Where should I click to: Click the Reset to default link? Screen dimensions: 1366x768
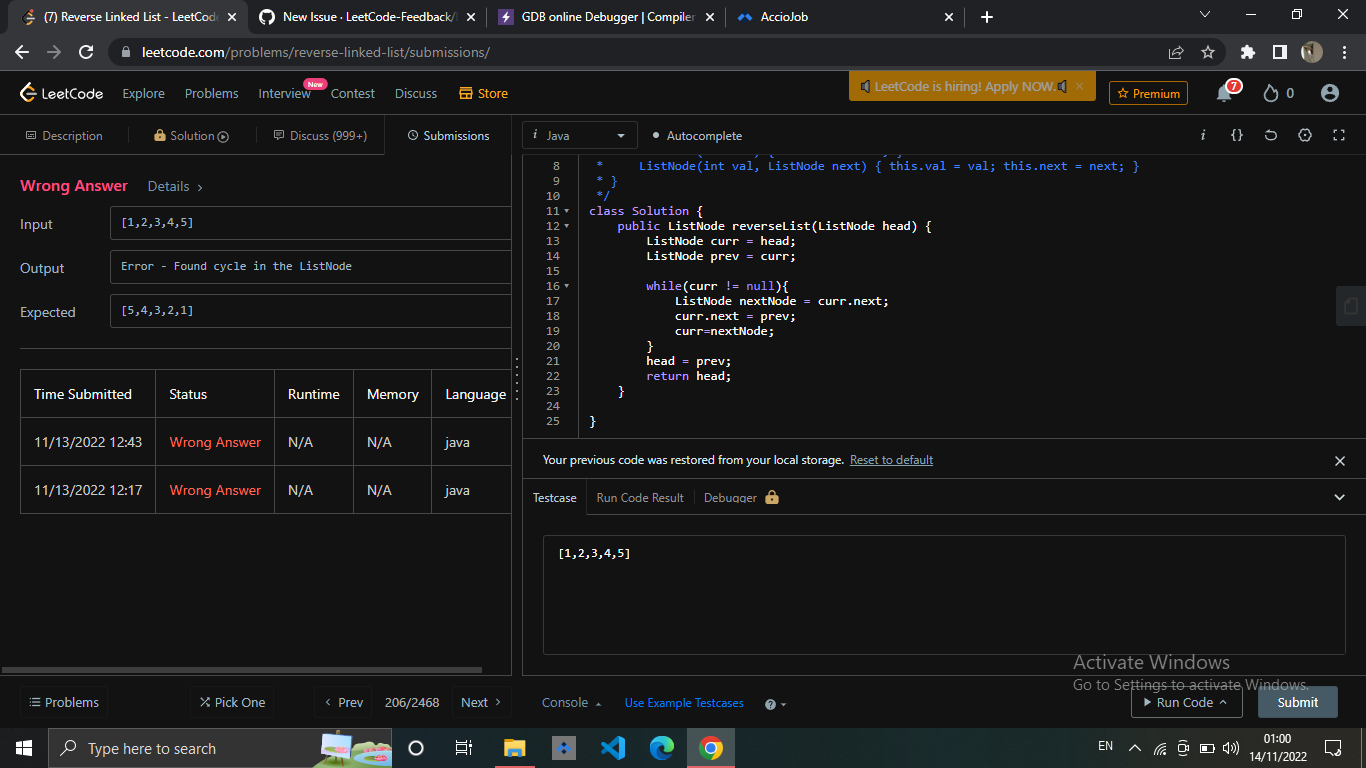tap(891, 460)
